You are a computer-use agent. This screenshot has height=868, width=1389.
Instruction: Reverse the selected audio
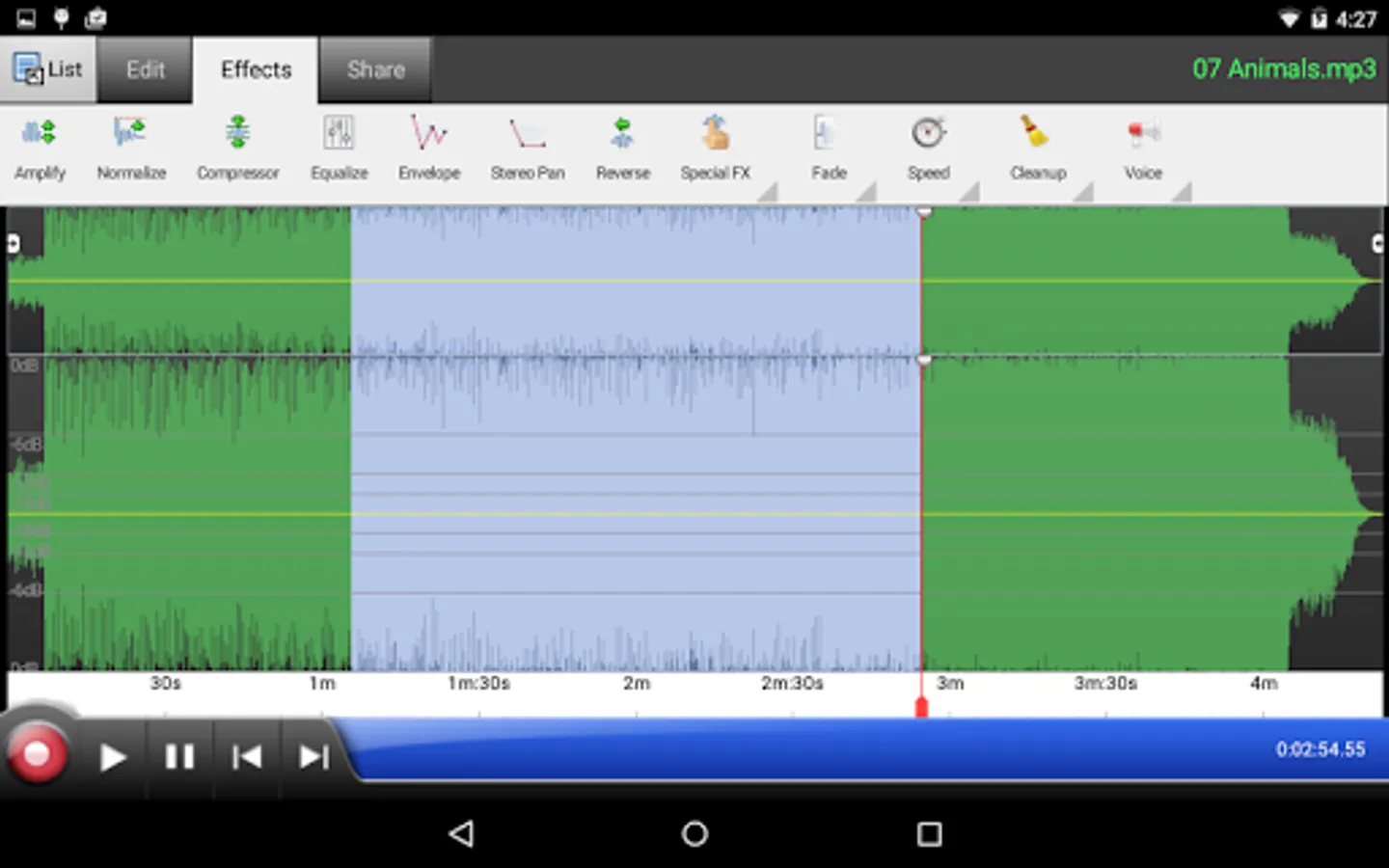point(622,147)
